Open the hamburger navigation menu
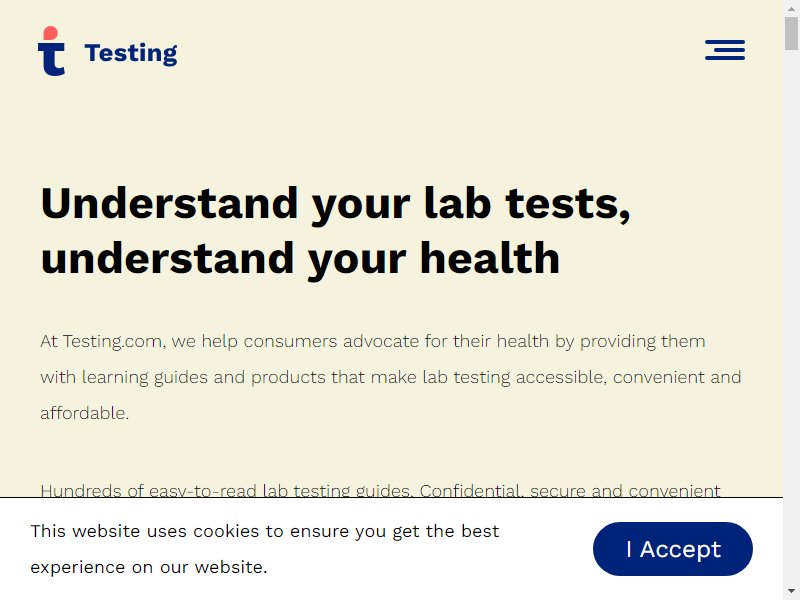 click(724, 50)
